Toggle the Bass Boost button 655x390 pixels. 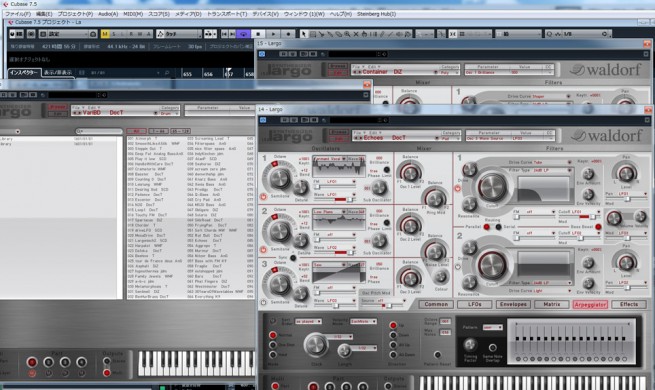[598, 227]
